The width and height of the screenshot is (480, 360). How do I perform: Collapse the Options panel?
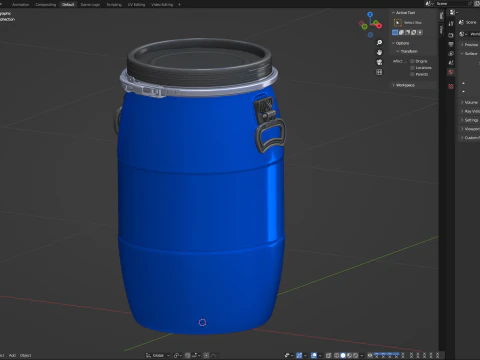(x=393, y=43)
